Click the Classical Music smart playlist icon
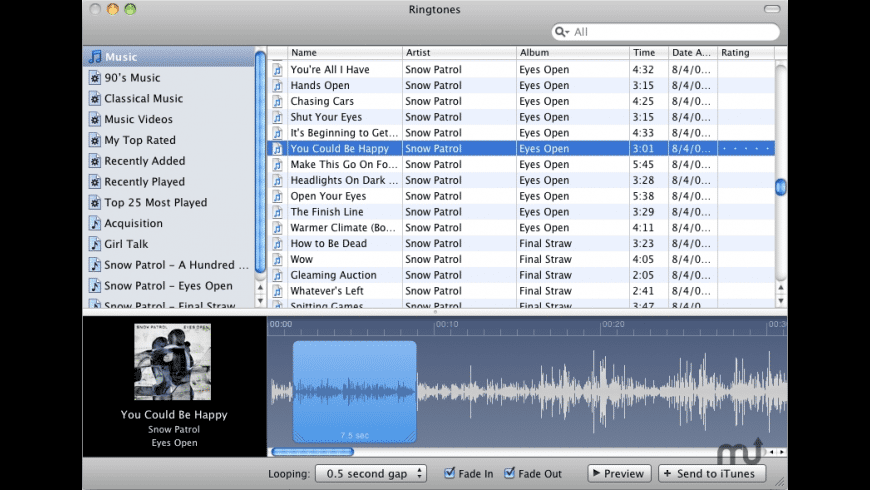The height and width of the screenshot is (490, 870). (x=95, y=98)
